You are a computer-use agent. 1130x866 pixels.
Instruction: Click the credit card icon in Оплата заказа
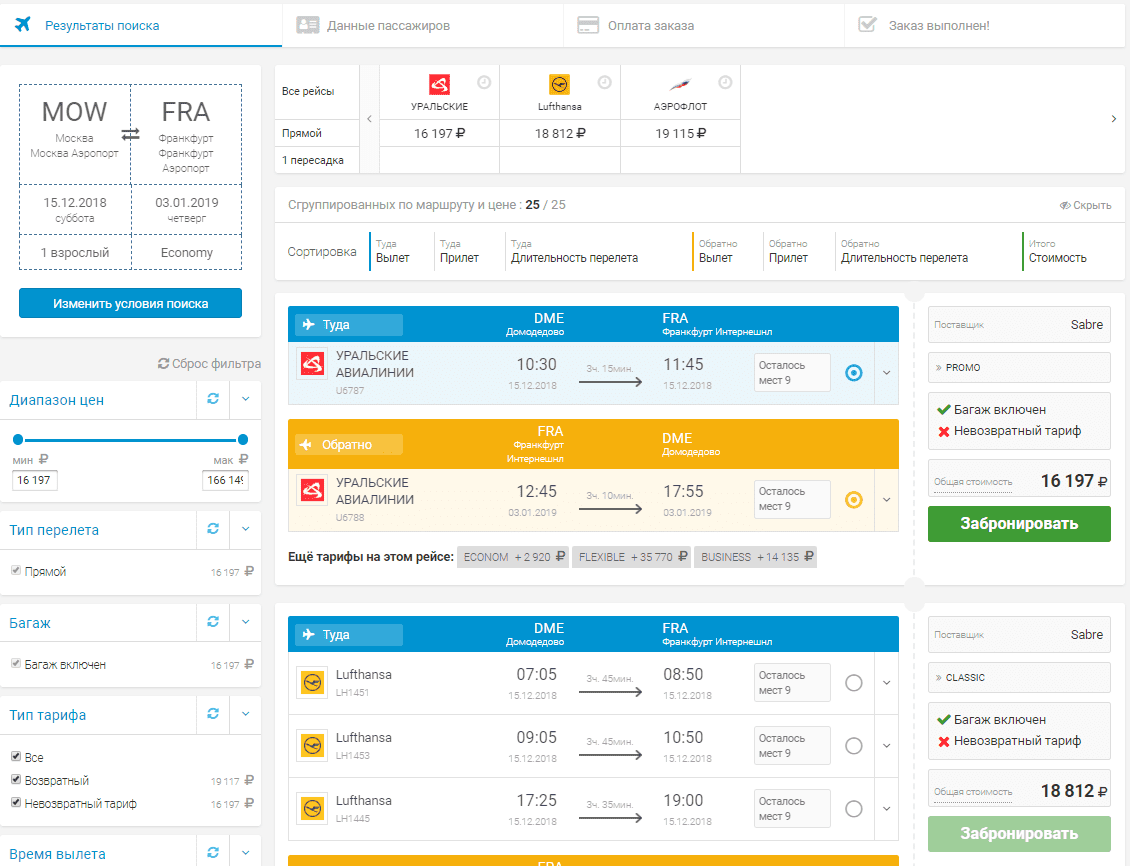click(588, 25)
